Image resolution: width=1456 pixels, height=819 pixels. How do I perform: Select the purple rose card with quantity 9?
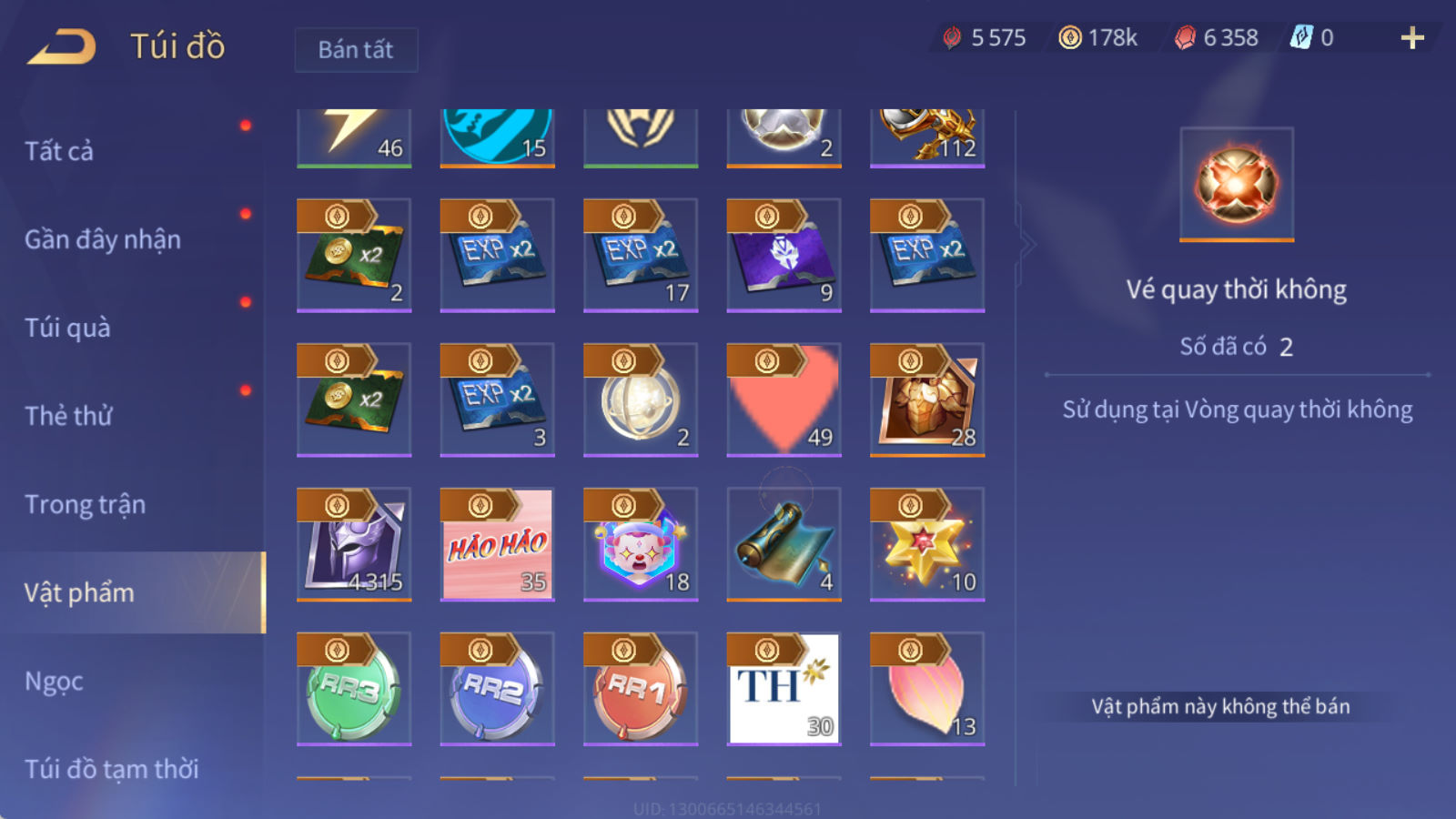click(x=784, y=255)
